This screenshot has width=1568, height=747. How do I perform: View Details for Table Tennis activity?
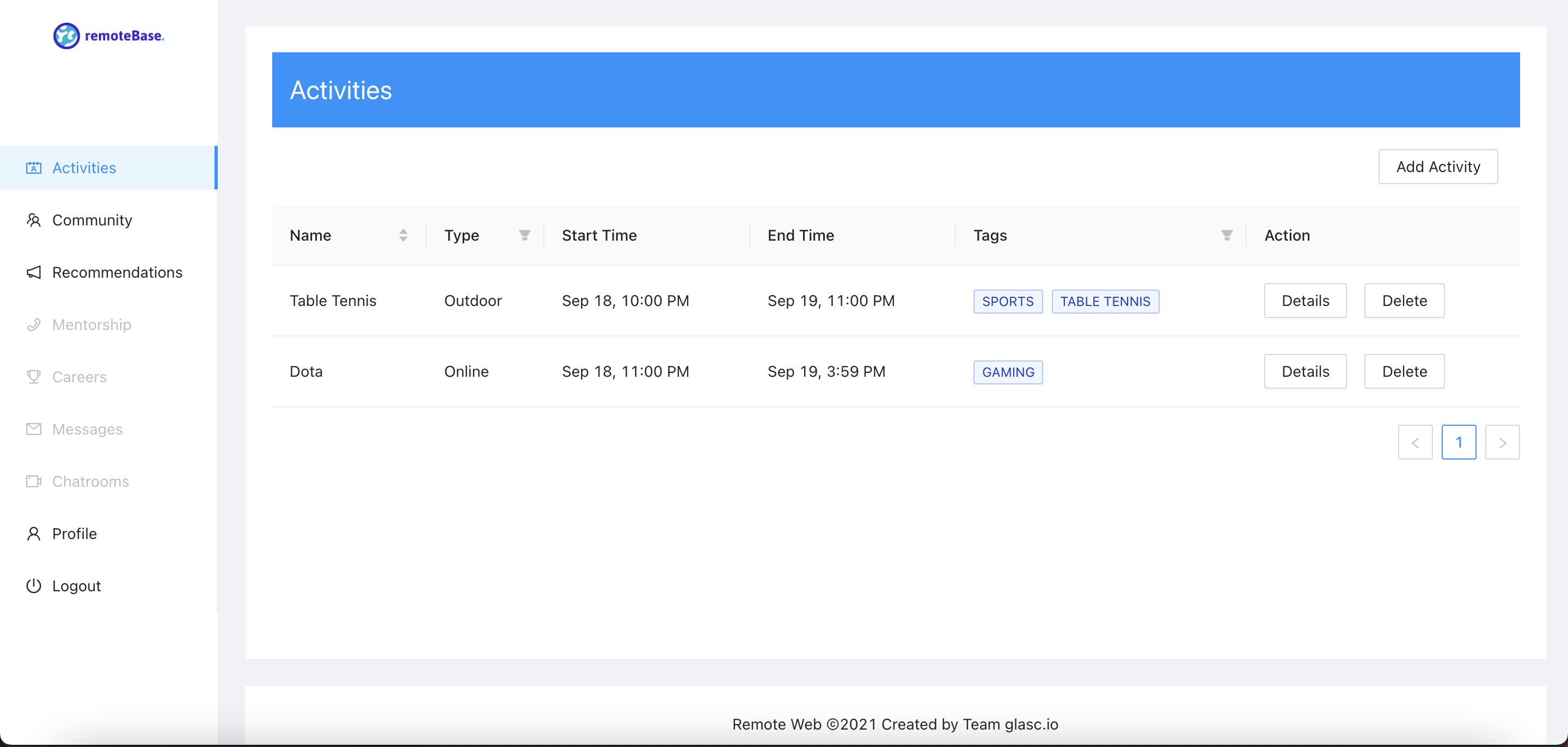tap(1304, 301)
